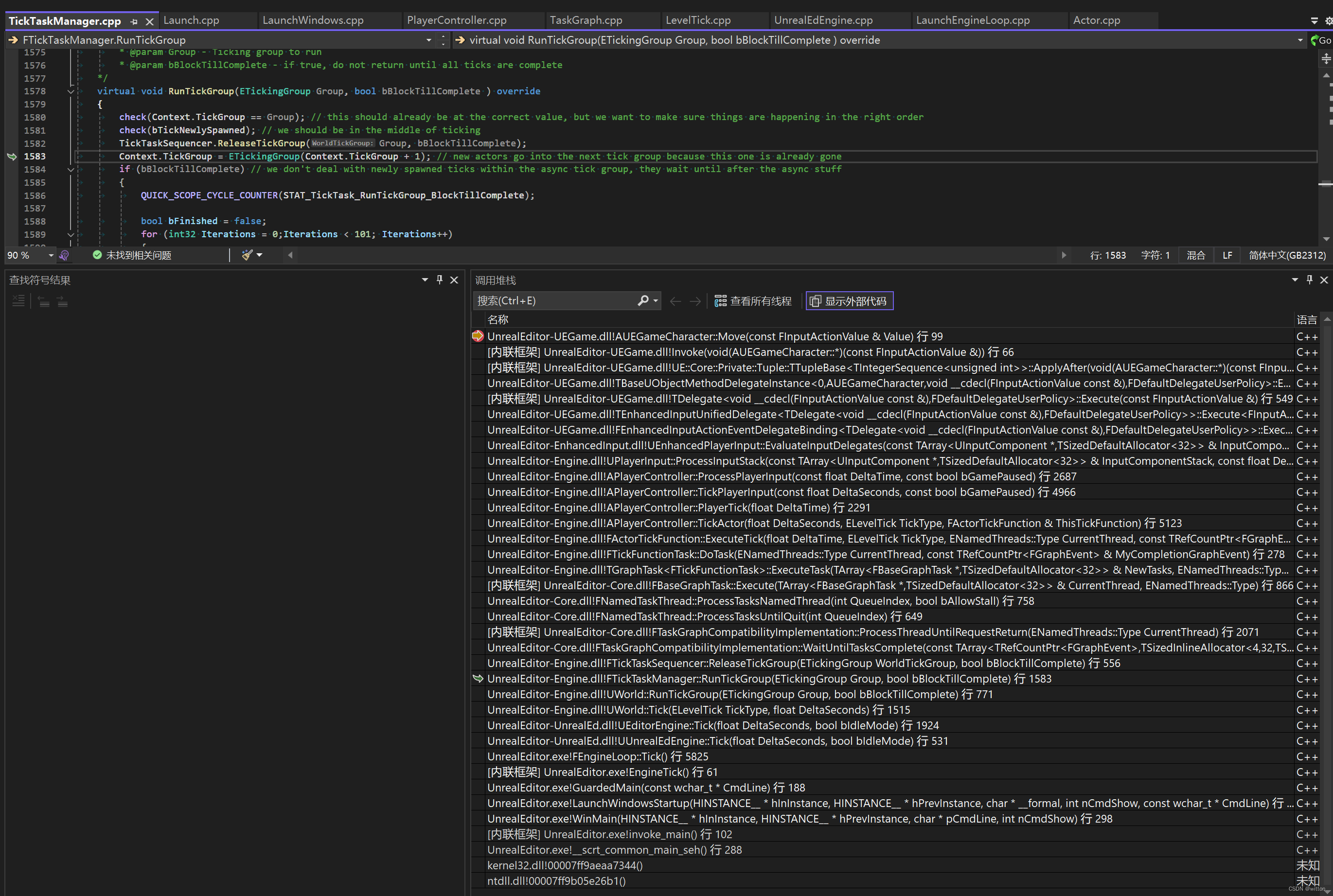Image resolution: width=1333 pixels, height=896 pixels.
Task: Click the IntelliCode lightbulb icon in status strip
Action: click(64, 255)
